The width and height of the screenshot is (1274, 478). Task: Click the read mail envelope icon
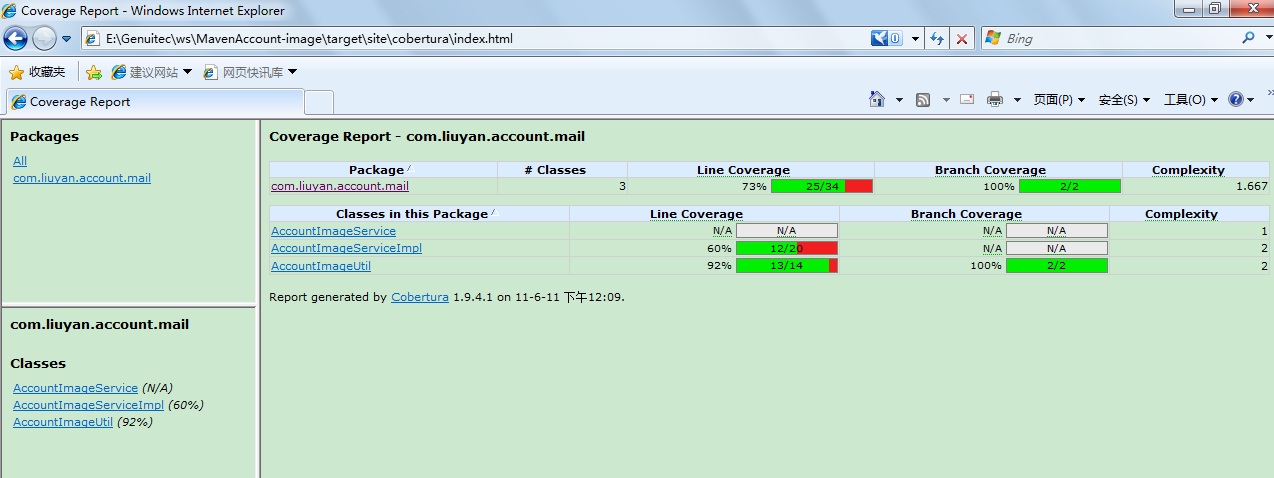967,99
